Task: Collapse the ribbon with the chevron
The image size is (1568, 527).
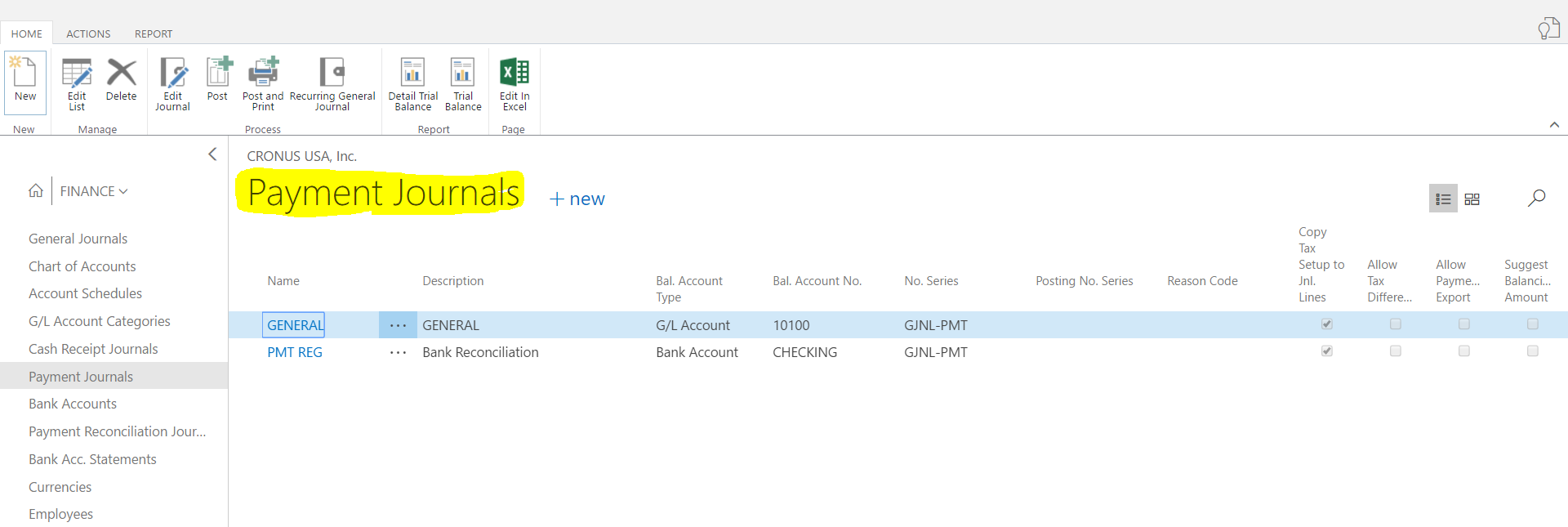Action: (1554, 125)
